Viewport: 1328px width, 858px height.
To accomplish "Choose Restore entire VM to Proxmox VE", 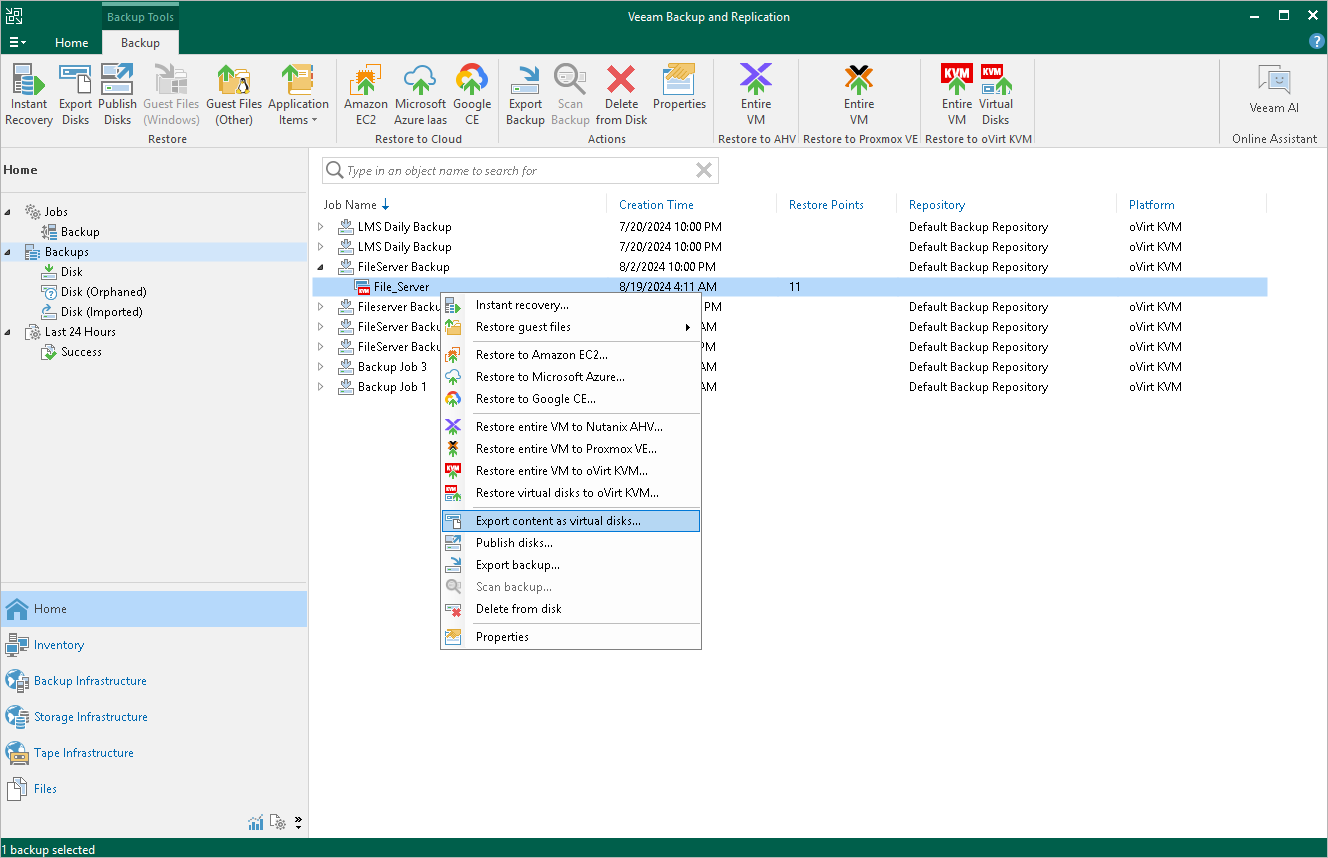I will 571,449.
